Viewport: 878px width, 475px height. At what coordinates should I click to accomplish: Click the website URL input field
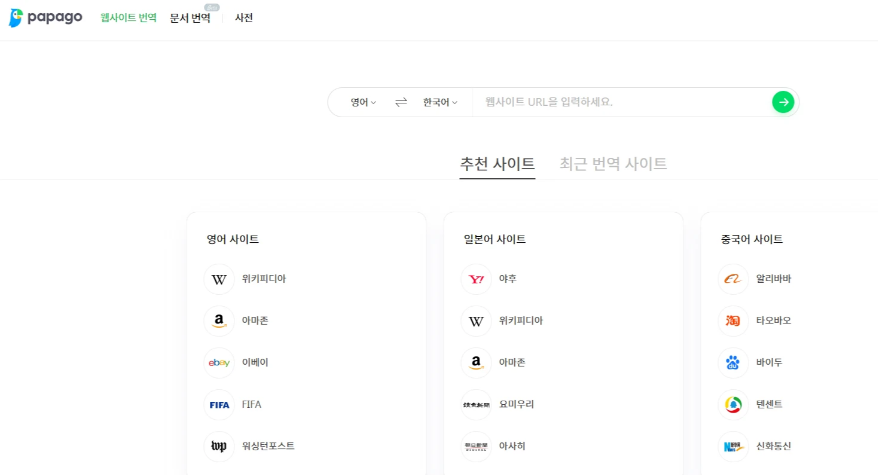(x=622, y=102)
